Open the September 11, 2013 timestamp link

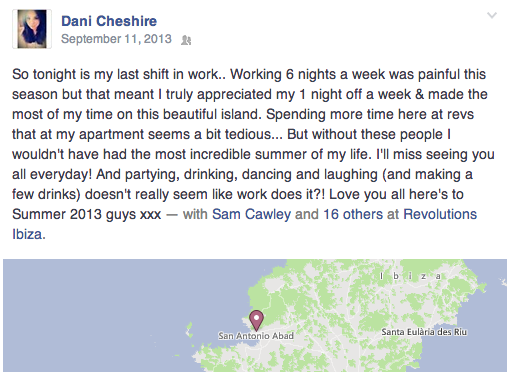(x=116, y=39)
